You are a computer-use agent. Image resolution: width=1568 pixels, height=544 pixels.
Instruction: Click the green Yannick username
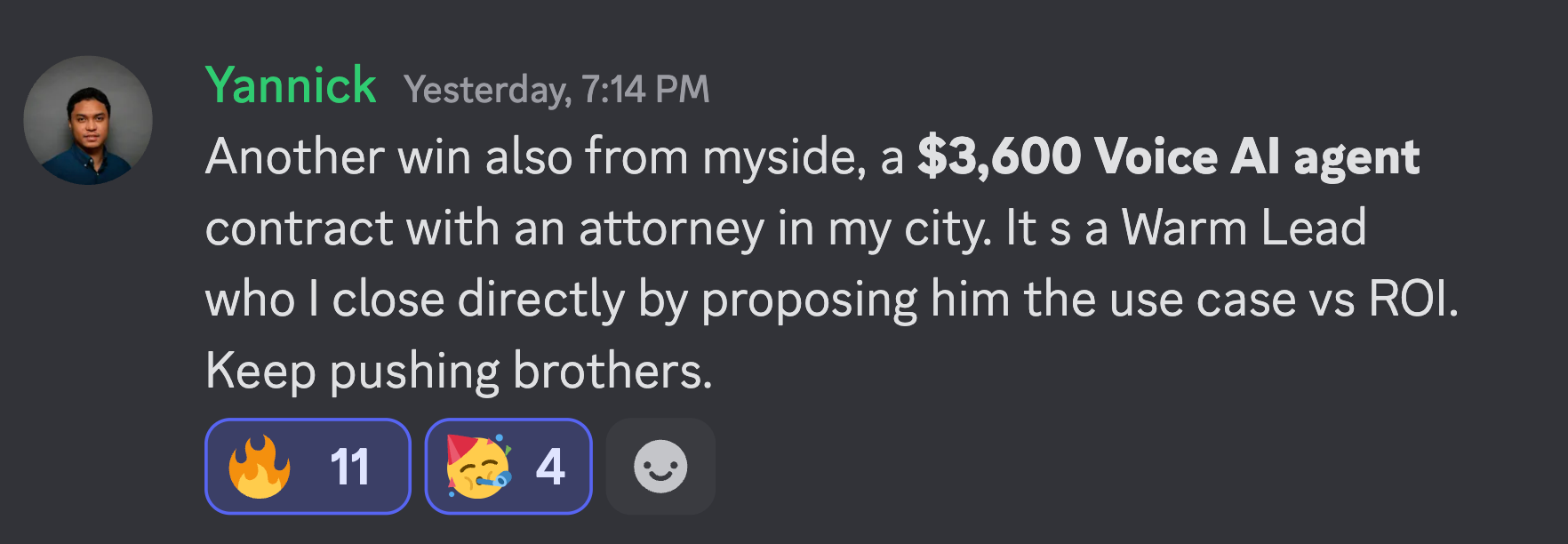(x=291, y=86)
